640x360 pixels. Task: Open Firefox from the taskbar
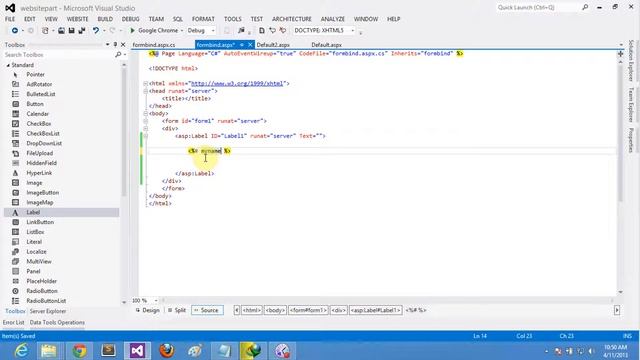pos(167,351)
